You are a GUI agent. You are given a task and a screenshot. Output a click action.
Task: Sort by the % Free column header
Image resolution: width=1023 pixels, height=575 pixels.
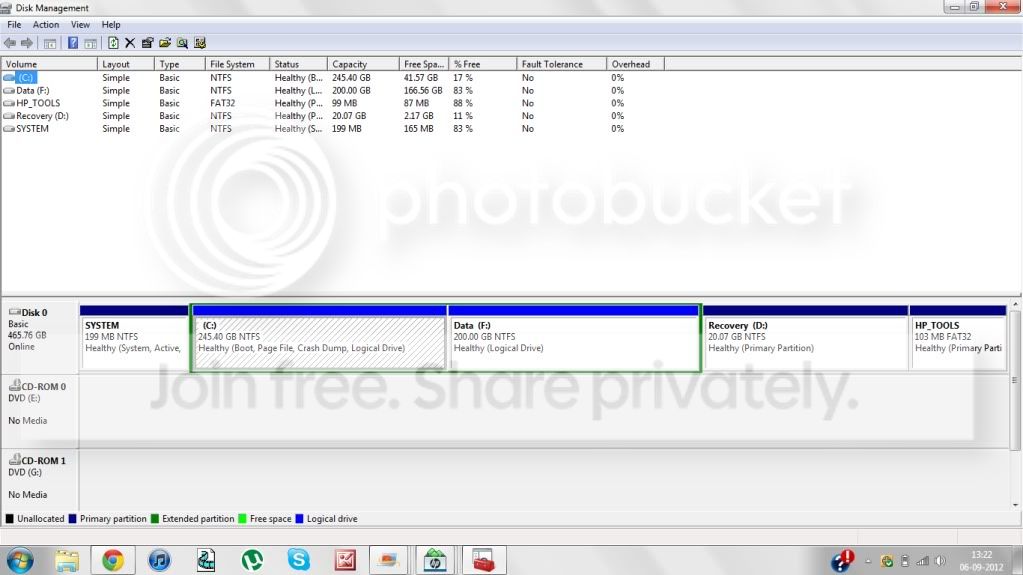[482, 64]
